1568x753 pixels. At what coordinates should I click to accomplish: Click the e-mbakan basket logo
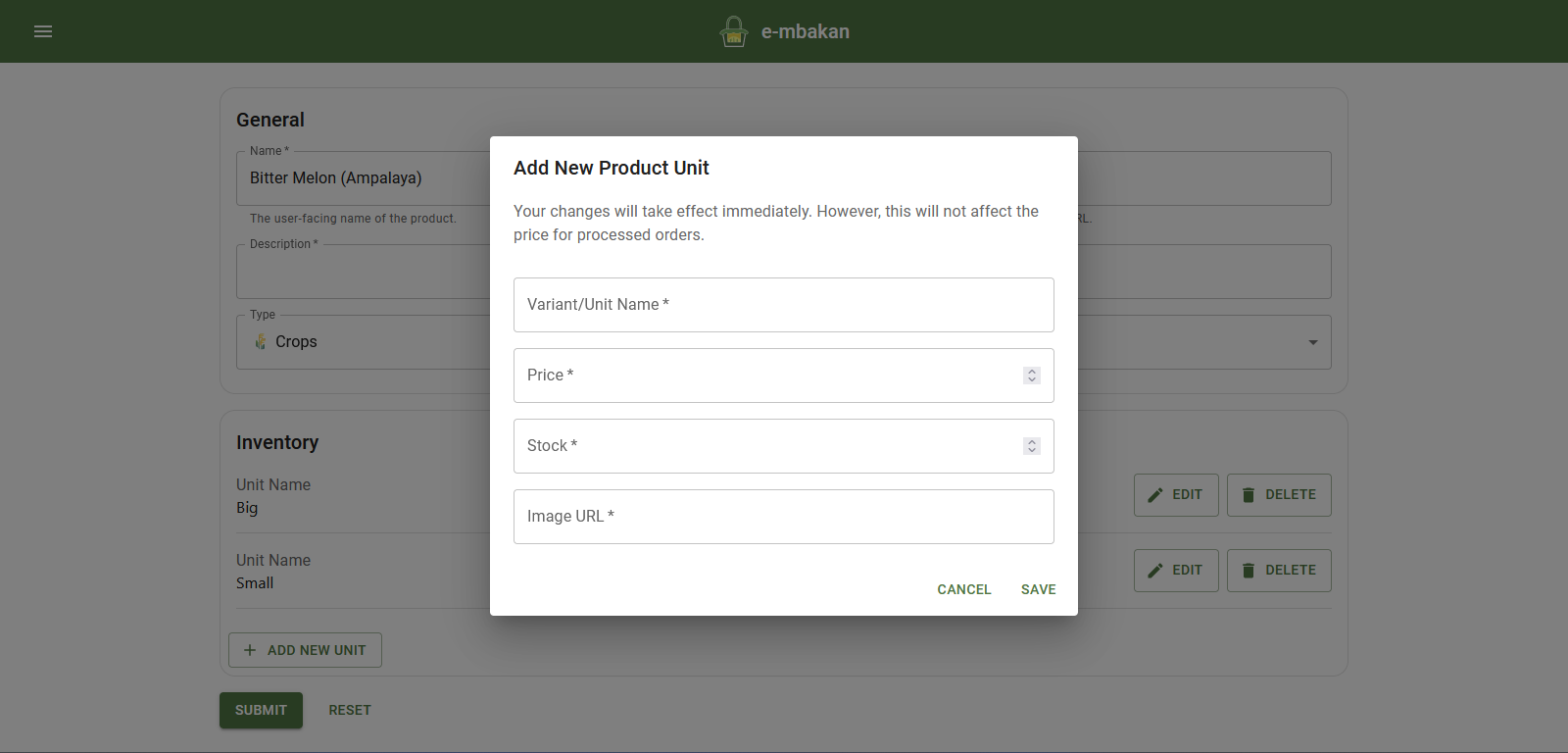coord(733,30)
